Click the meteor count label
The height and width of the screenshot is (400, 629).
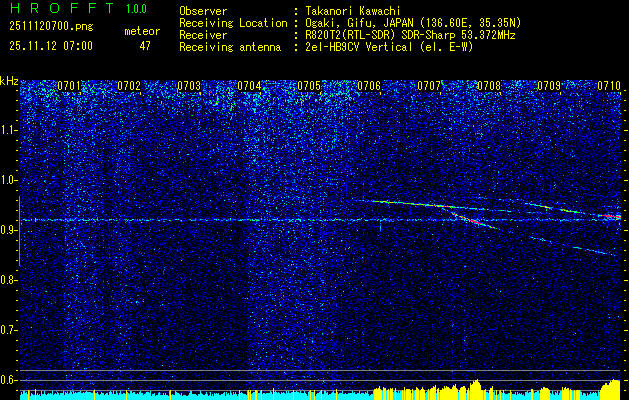coord(142,31)
